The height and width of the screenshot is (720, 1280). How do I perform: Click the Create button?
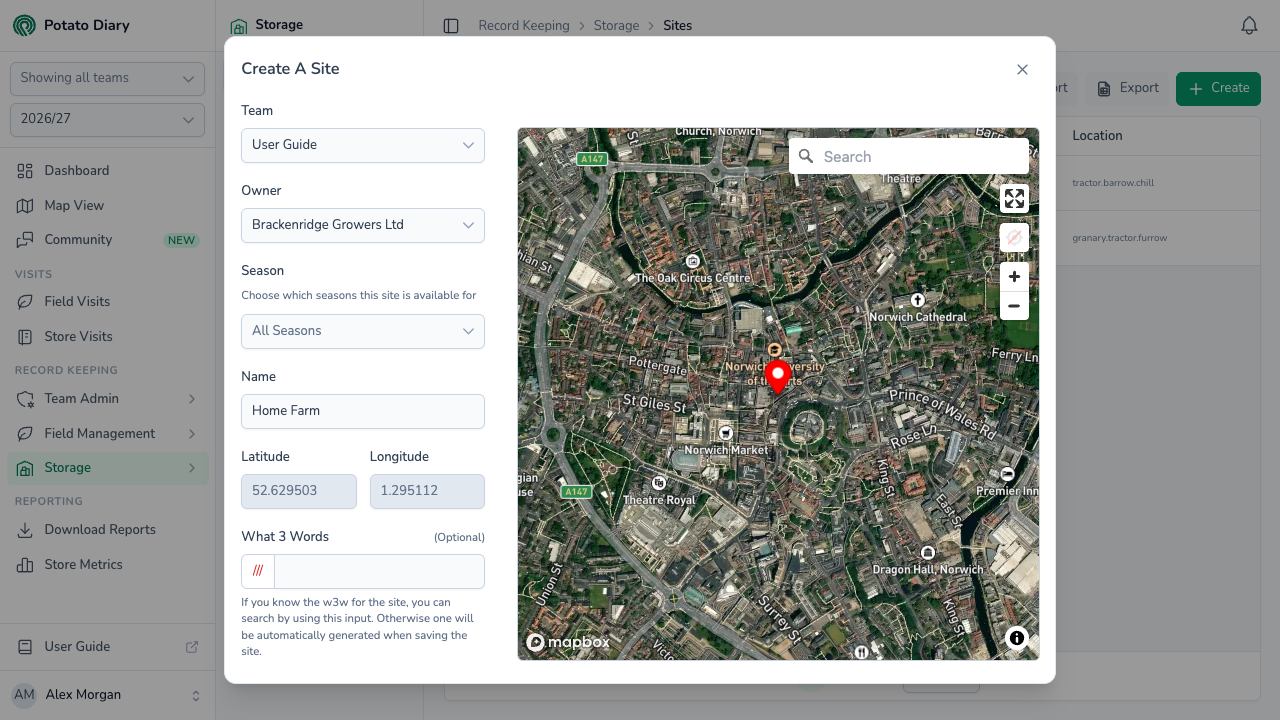pyautogui.click(x=1218, y=88)
